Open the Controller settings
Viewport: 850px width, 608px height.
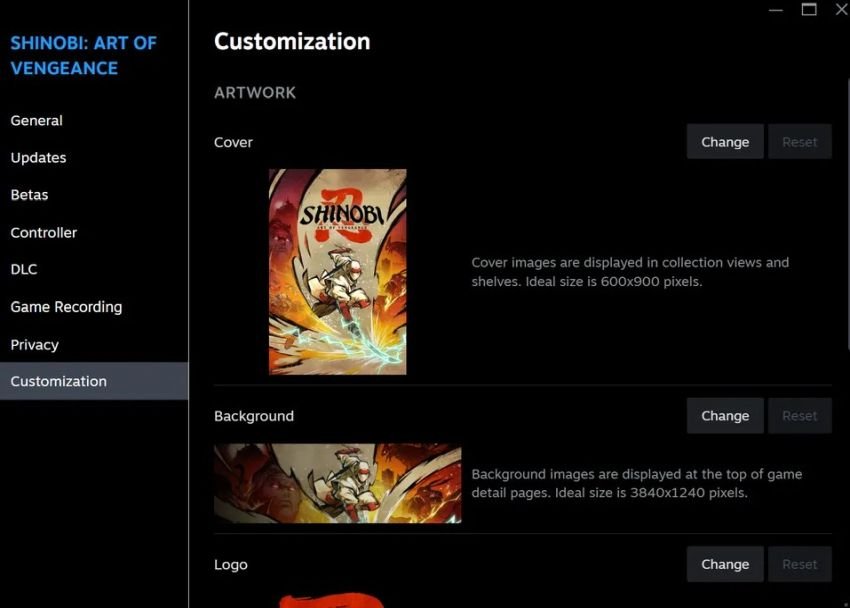43,232
